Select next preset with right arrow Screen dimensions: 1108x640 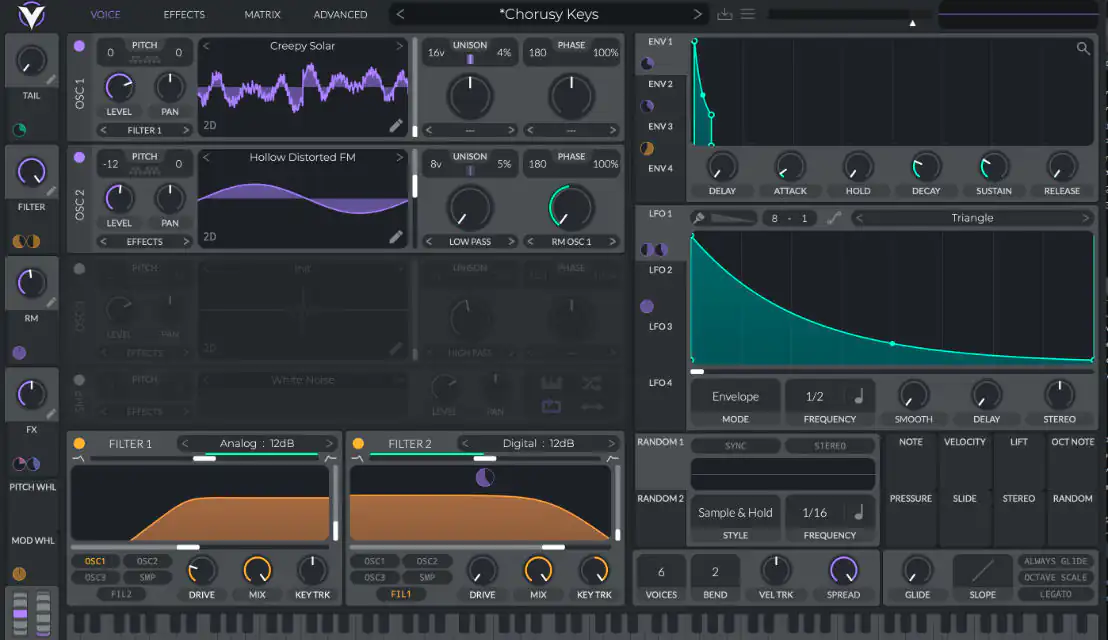coord(697,14)
